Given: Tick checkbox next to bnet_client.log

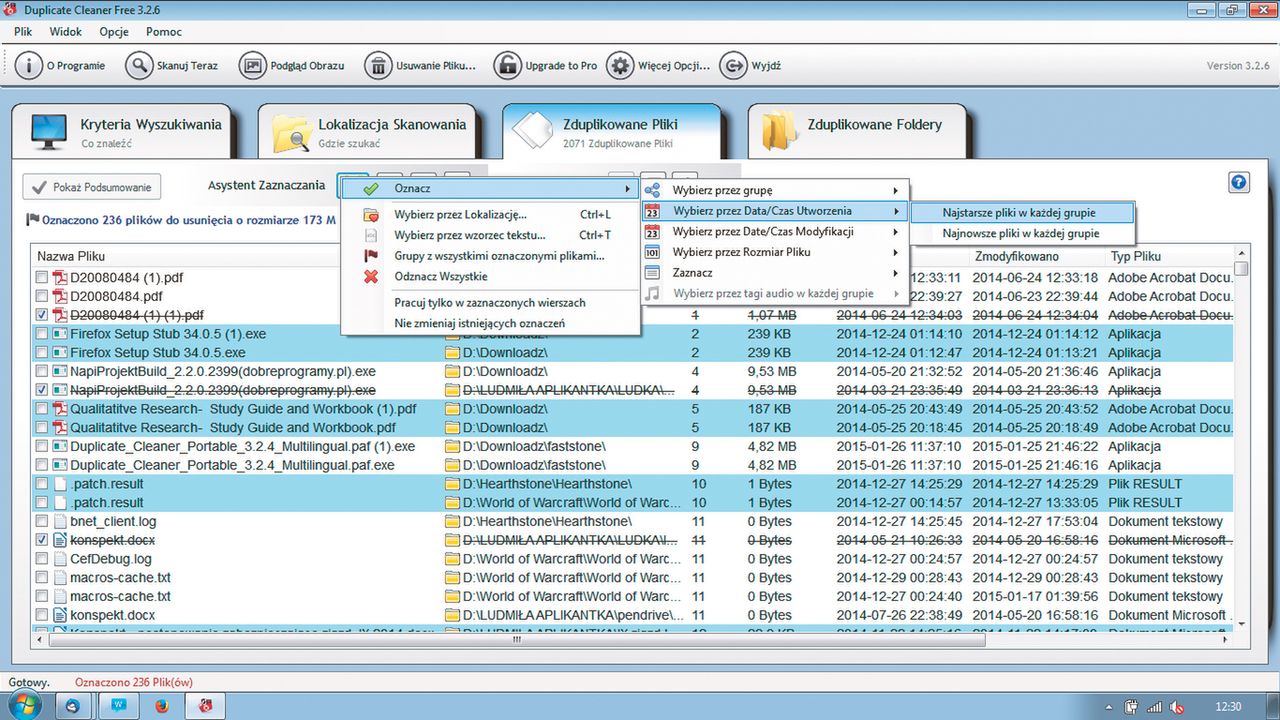Looking at the screenshot, I should (42, 522).
